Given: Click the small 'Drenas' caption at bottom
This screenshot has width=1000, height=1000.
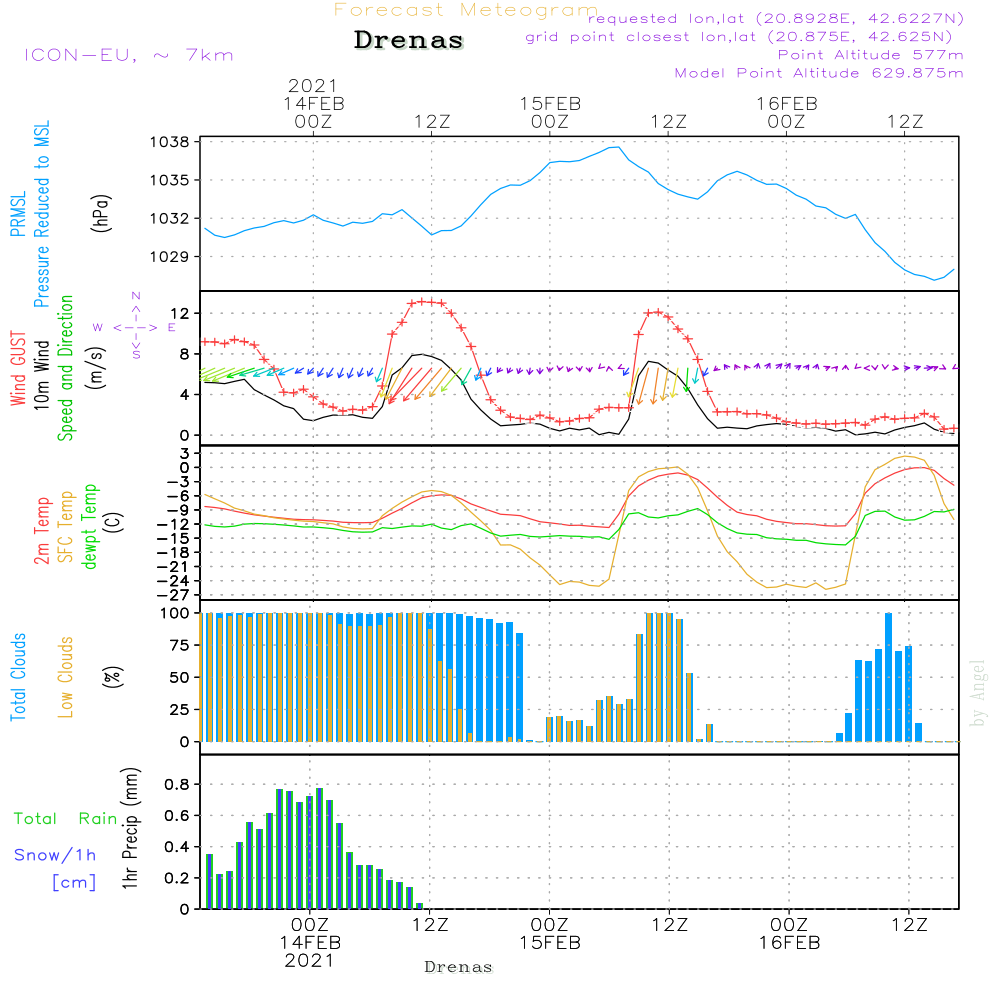Looking at the screenshot, I should 458,967.
